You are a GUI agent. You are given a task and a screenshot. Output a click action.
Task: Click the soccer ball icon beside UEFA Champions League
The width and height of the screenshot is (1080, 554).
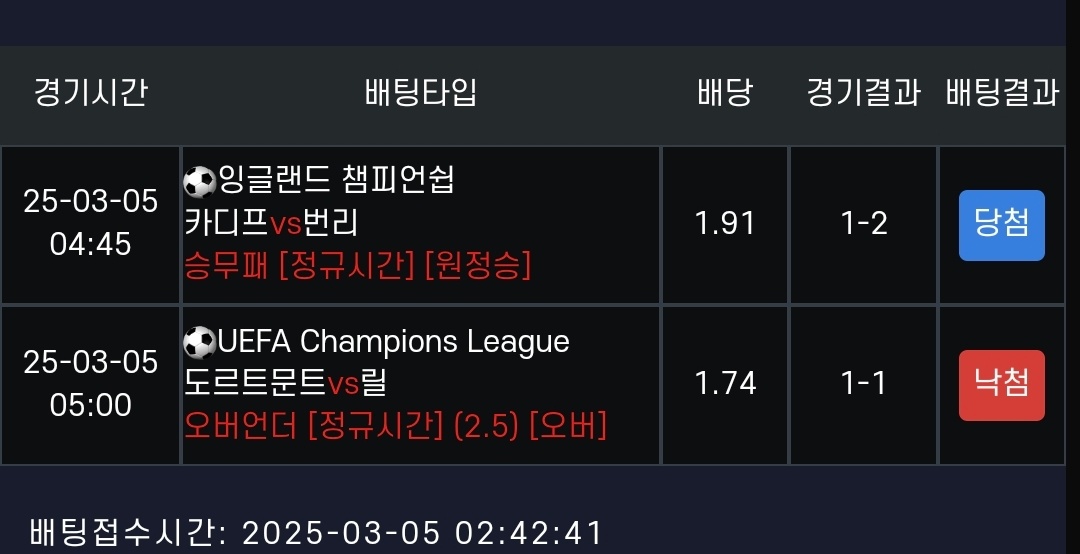[x=200, y=343]
